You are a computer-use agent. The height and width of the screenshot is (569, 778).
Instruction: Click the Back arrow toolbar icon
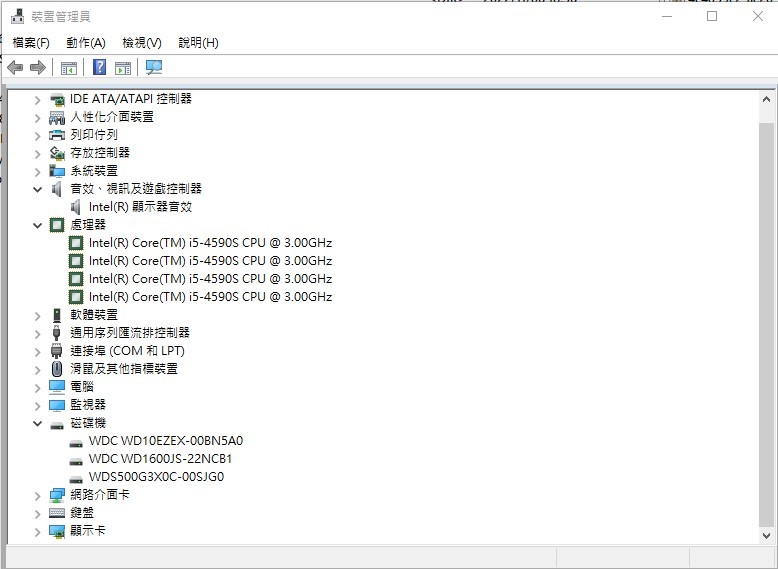15,67
